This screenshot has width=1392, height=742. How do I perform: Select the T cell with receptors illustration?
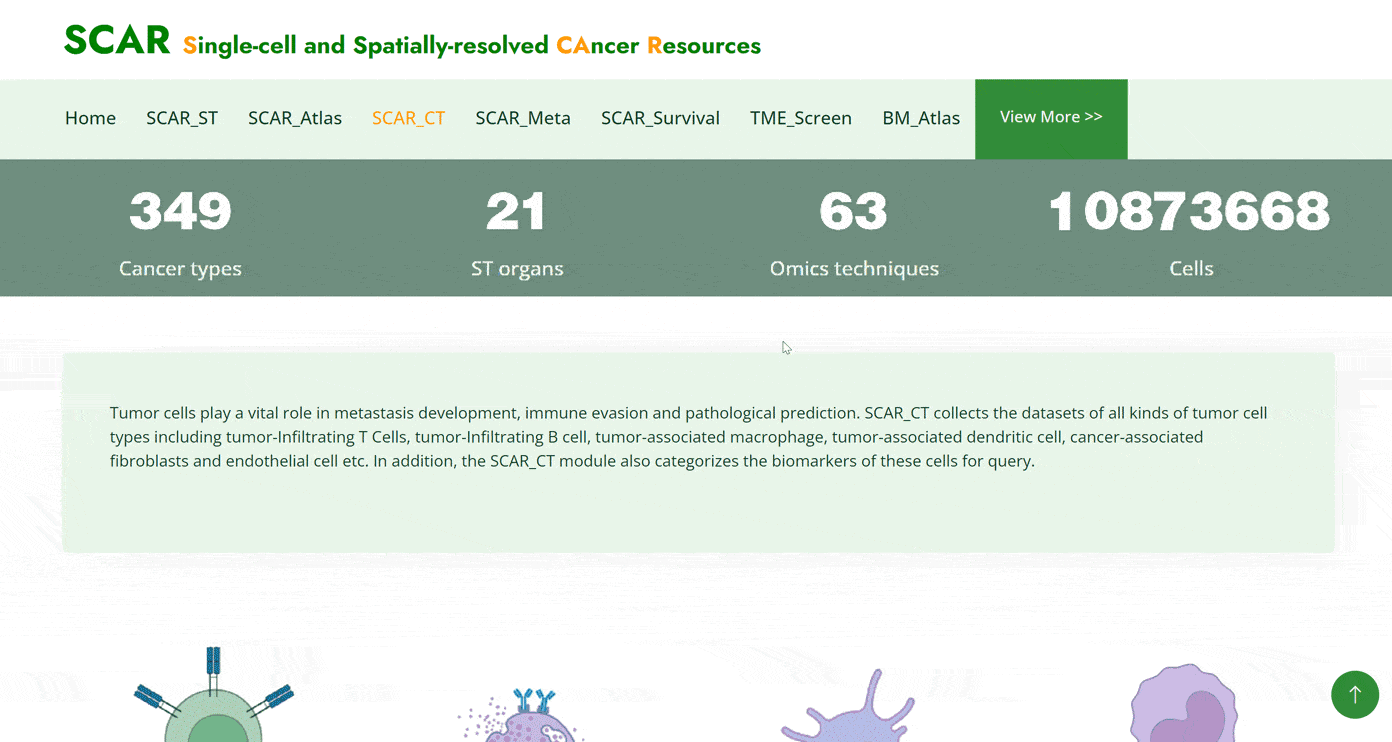pyautogui.click(x=214, y=694)
